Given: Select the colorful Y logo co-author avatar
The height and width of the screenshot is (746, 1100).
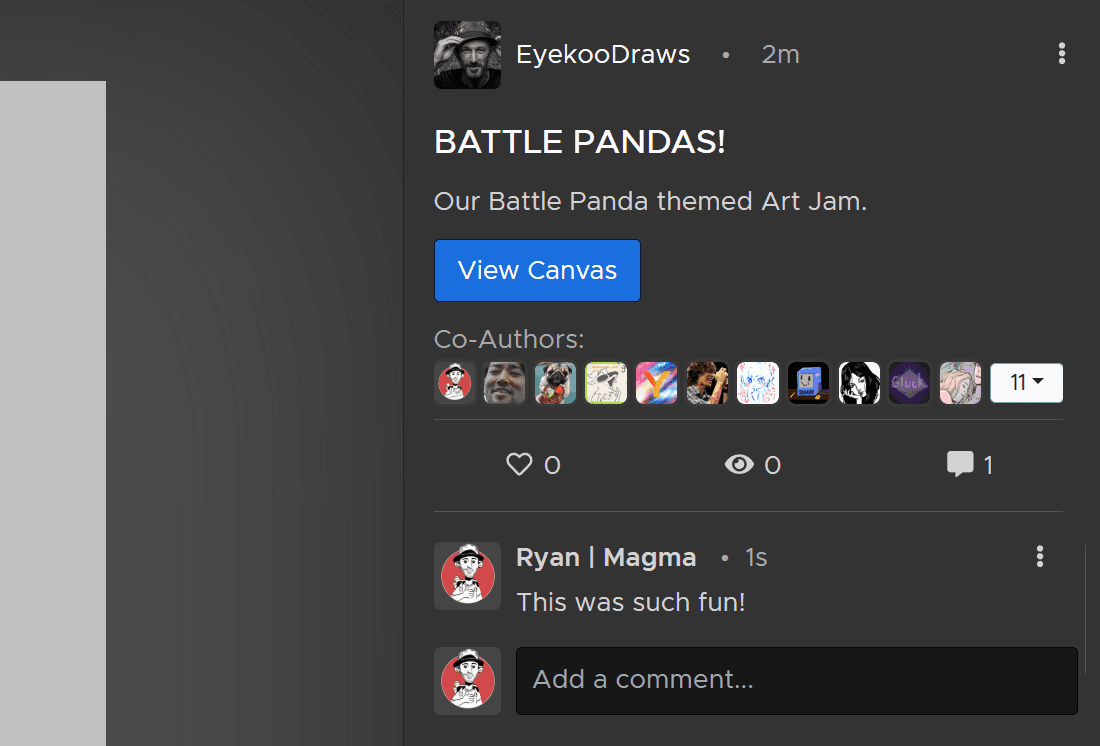Looking at the screenshot, I should coord(657,383).
